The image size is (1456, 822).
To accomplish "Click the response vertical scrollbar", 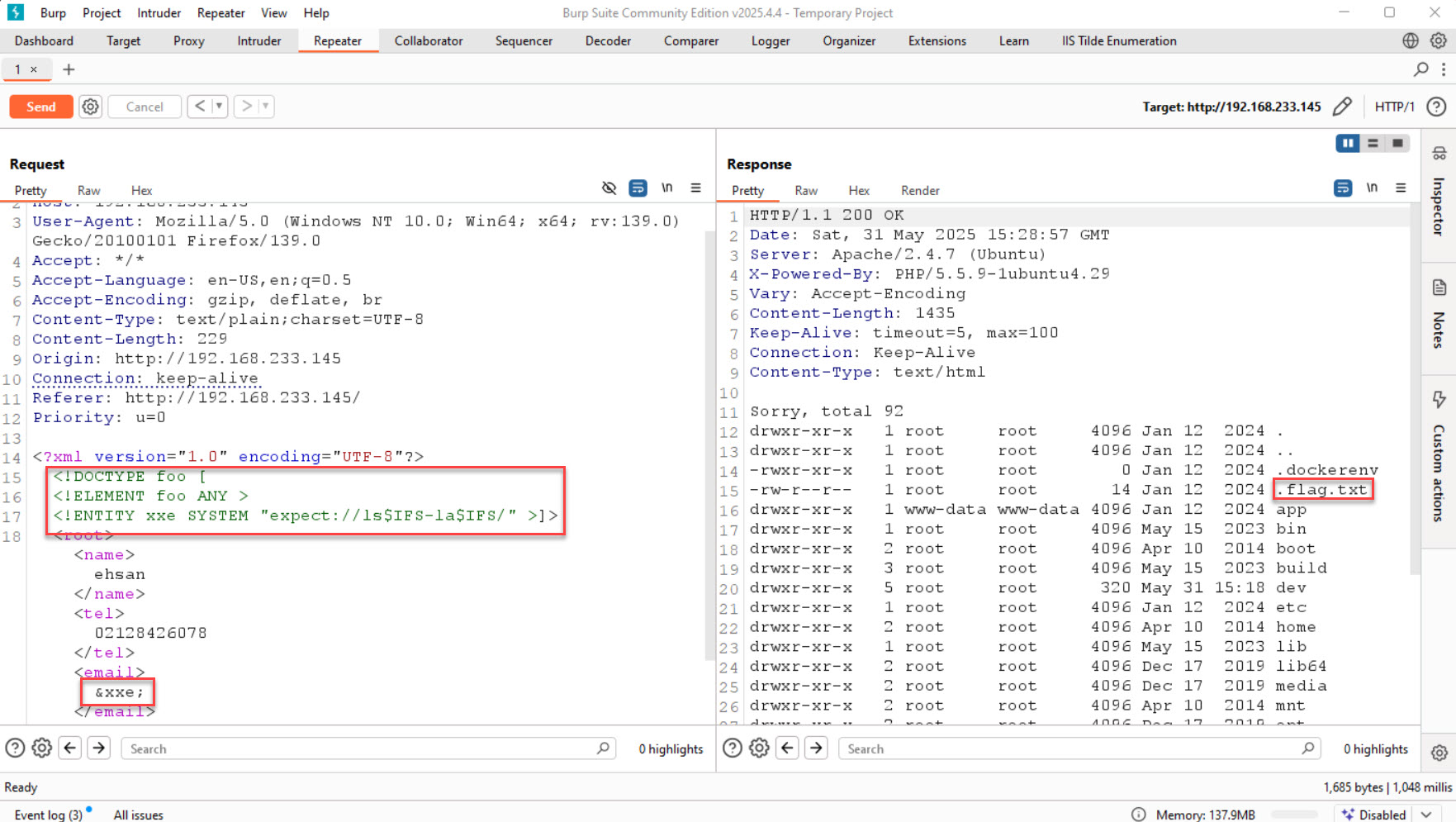I will (1415, 388).
